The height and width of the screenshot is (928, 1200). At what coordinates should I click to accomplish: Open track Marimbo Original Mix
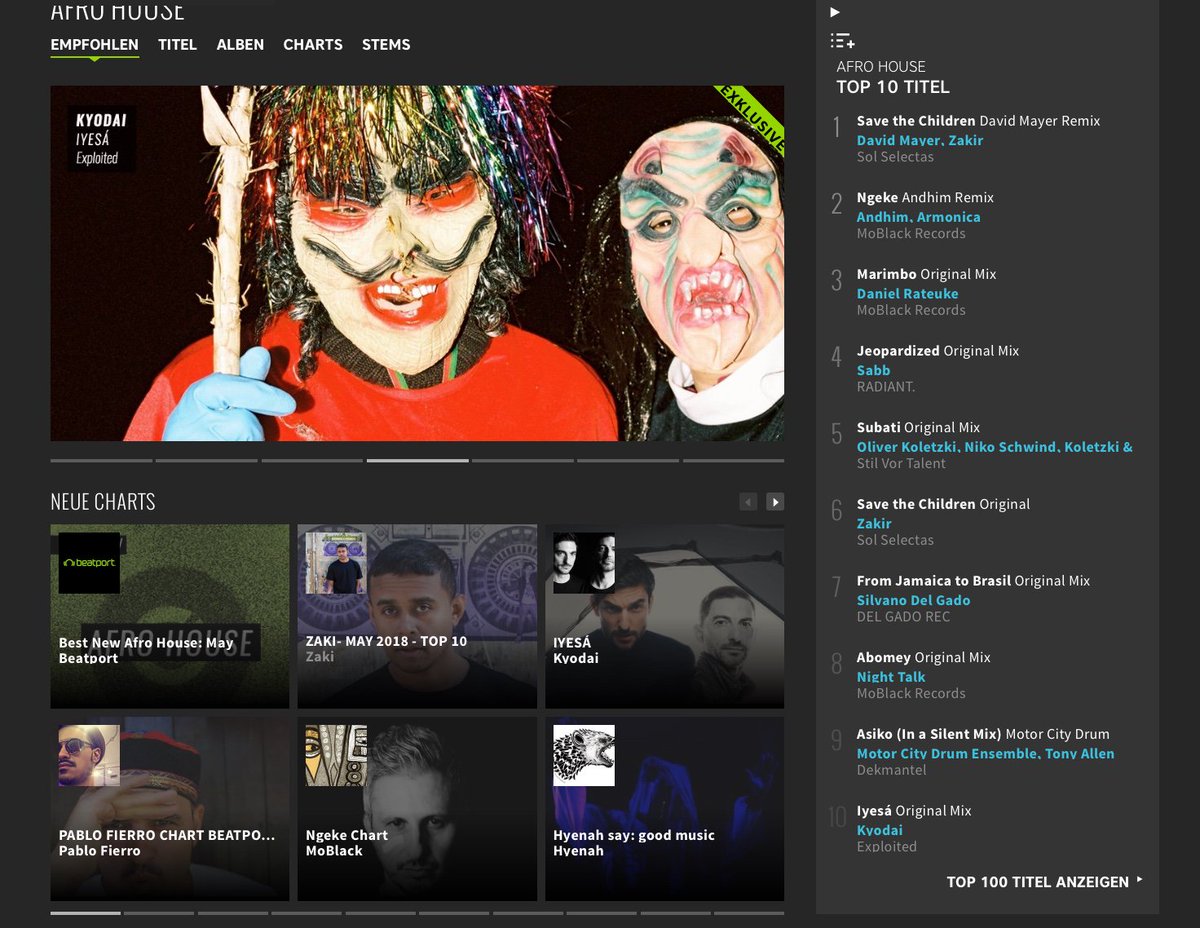(926, 274)
